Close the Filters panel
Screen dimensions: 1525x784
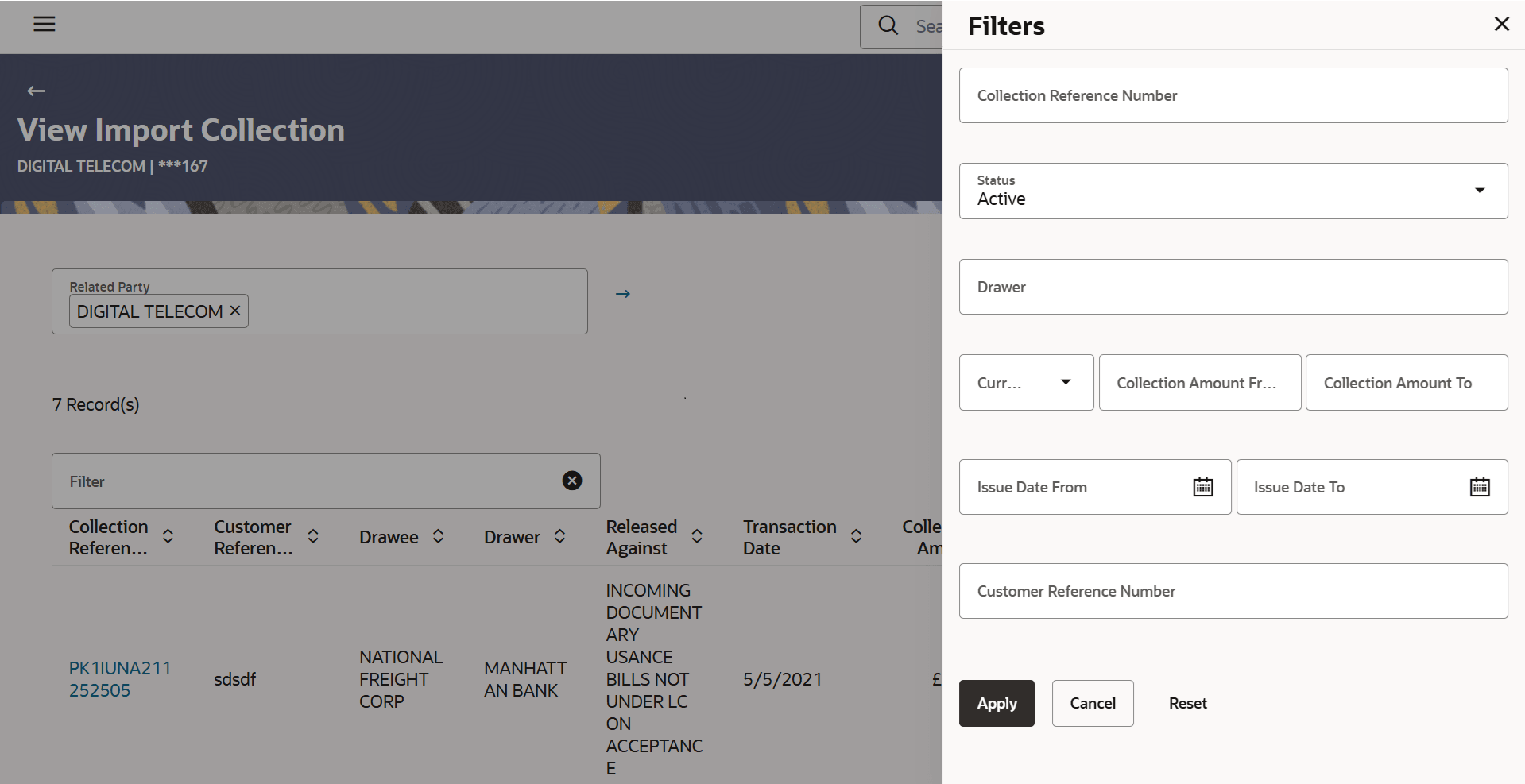click(1501, 24)
